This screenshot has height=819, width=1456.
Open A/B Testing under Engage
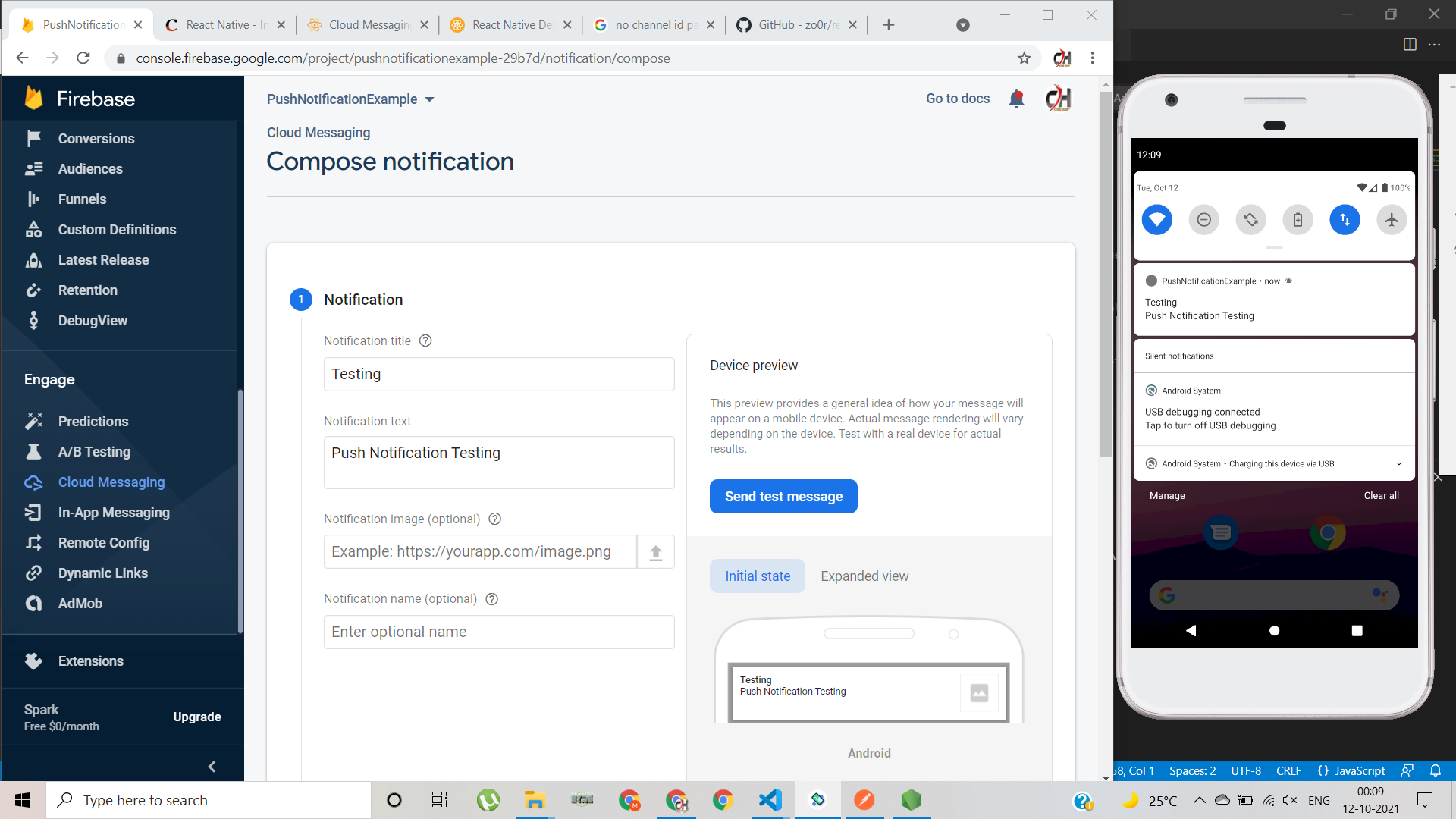tap(94, 452)
